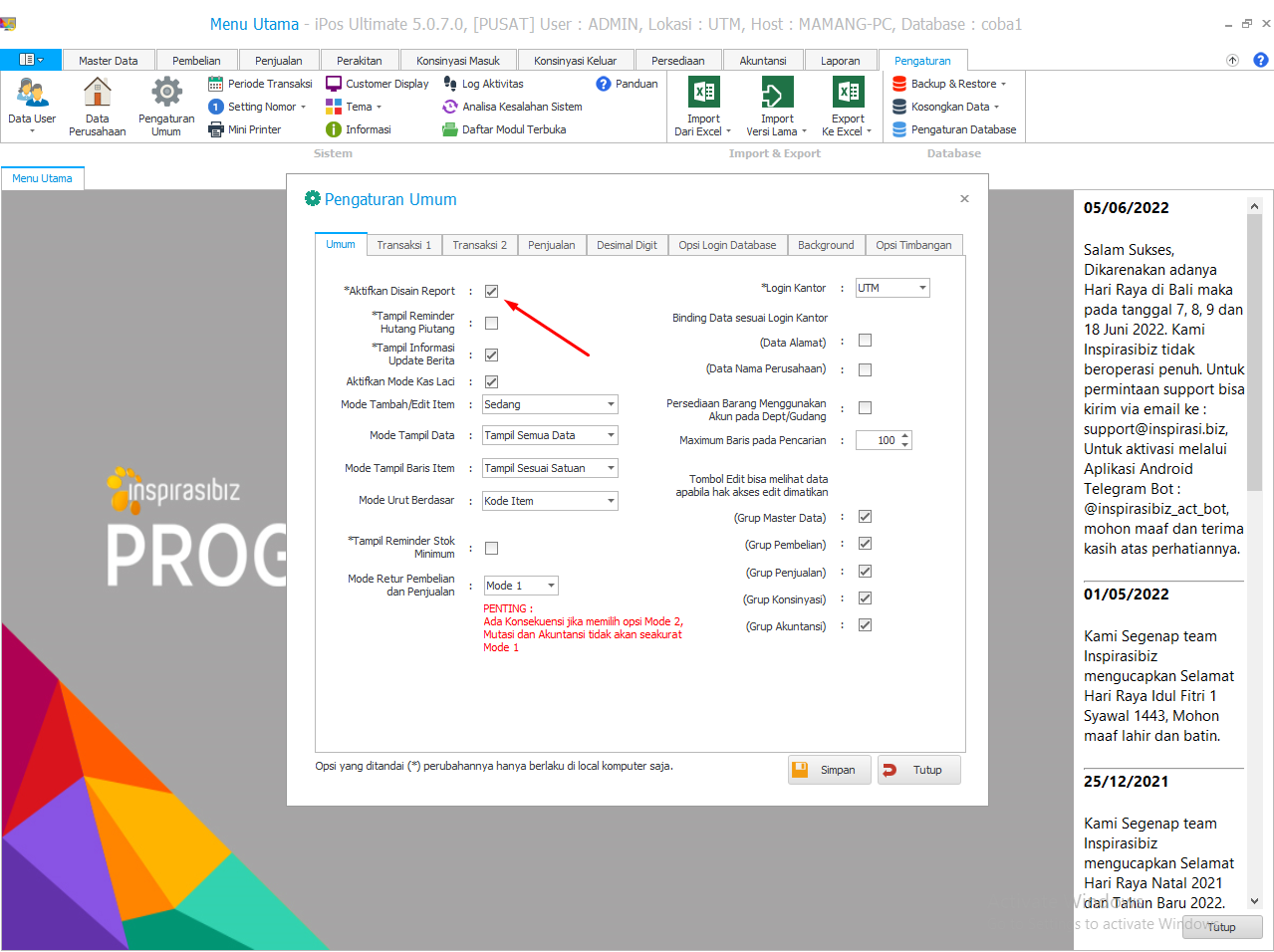
Task: Toggle Grup Konsinyasi checkbox
Action: point(865,598)
